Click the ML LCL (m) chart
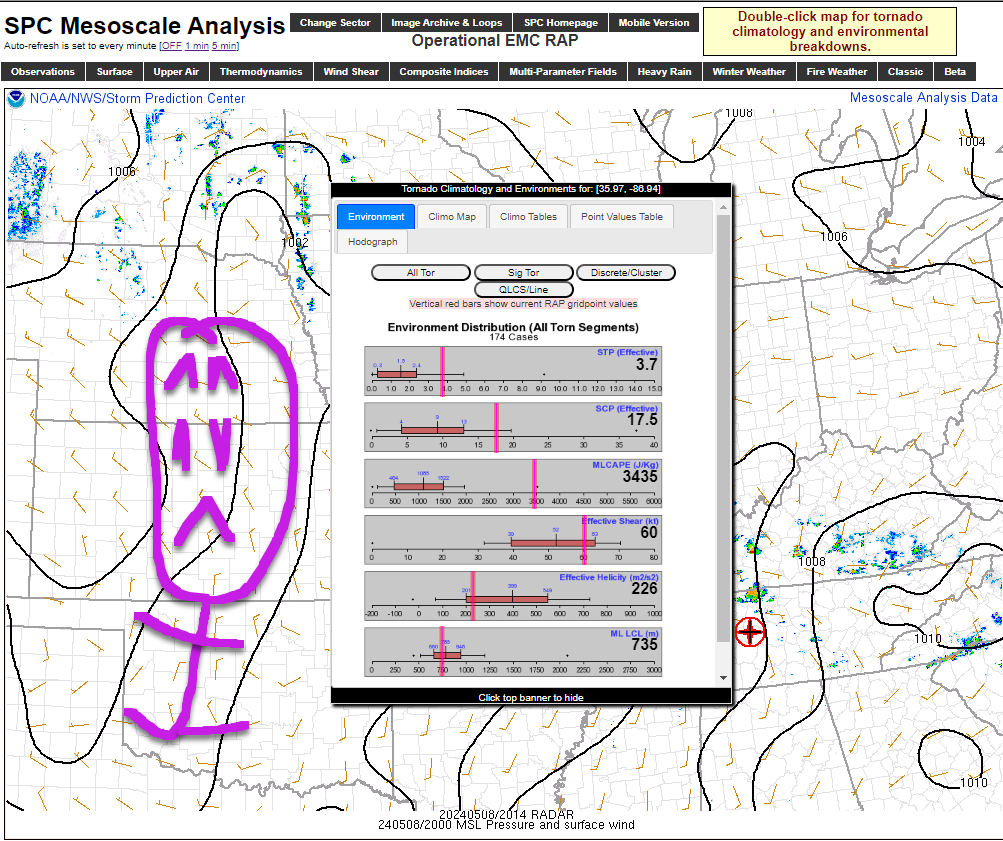 (513, 652)
